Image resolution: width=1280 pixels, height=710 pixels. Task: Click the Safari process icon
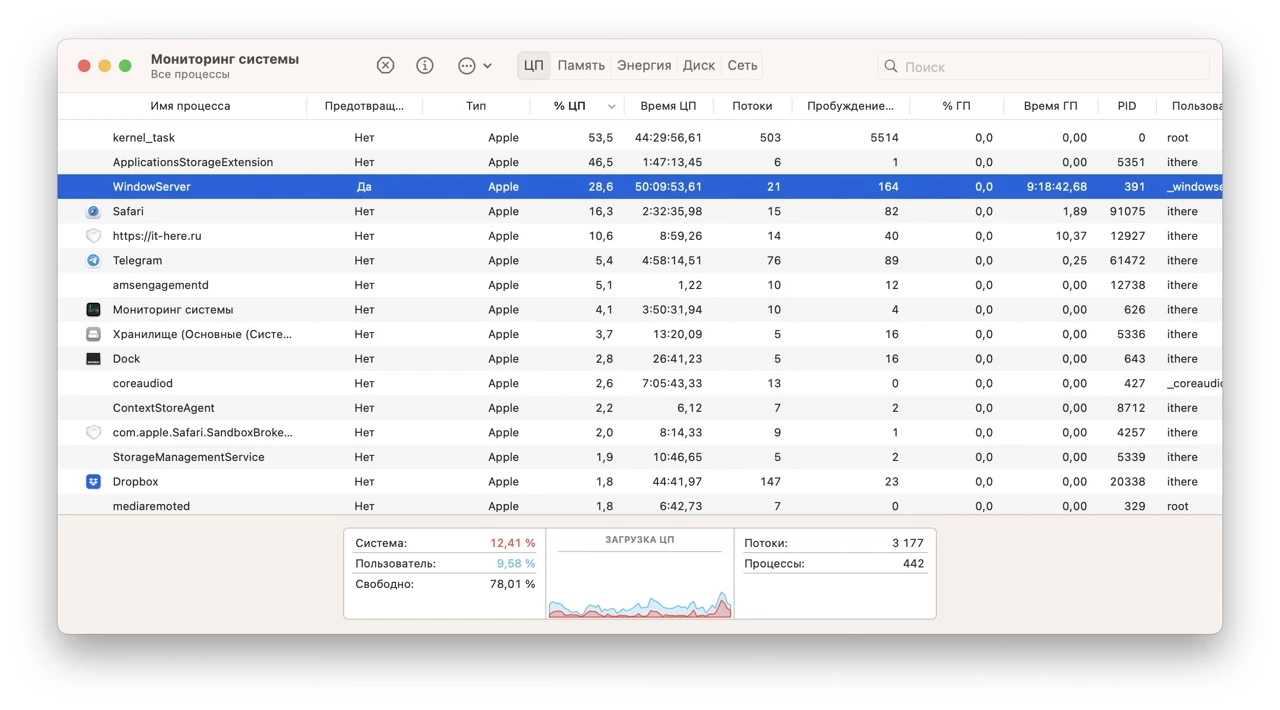point(94,211)
